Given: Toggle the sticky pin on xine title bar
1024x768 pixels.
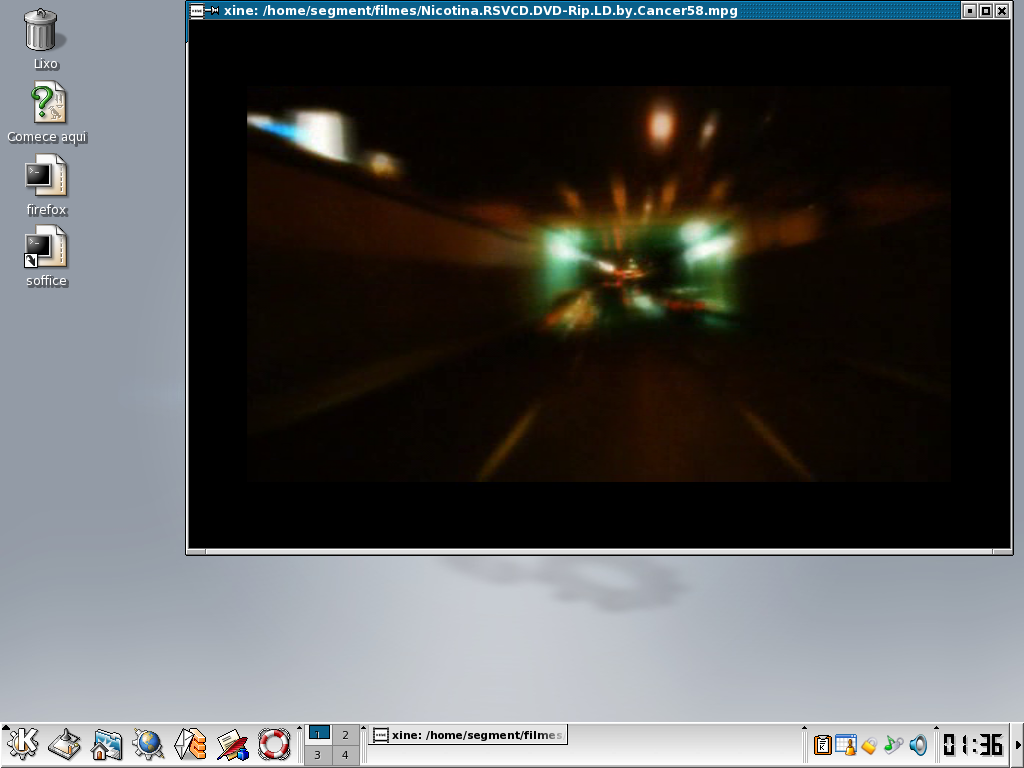Looking at the screenshot, I should coord(212,10).
